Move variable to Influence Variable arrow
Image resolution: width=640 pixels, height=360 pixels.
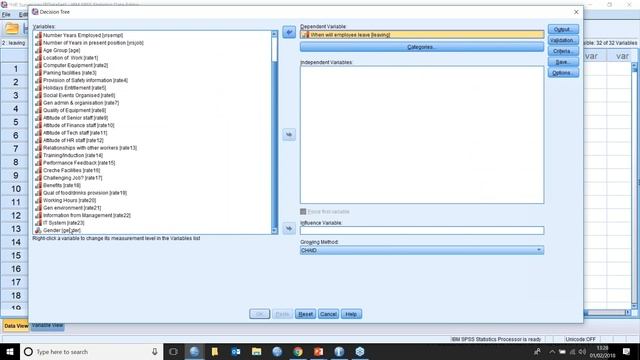pyautogui.click(x=289, y=229)
